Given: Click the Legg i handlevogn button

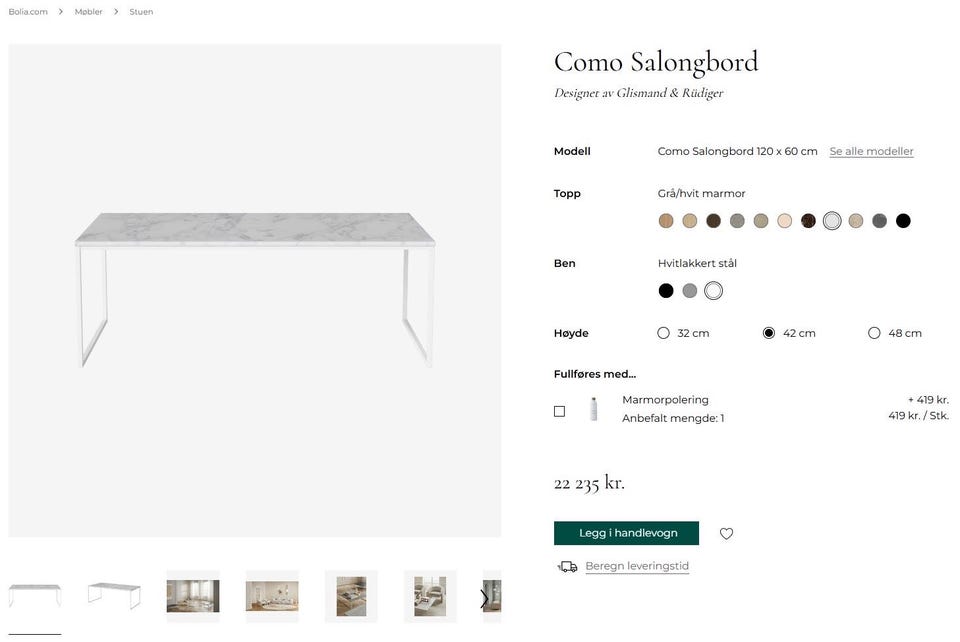Looking at the screenshot, I should (626, 533).
